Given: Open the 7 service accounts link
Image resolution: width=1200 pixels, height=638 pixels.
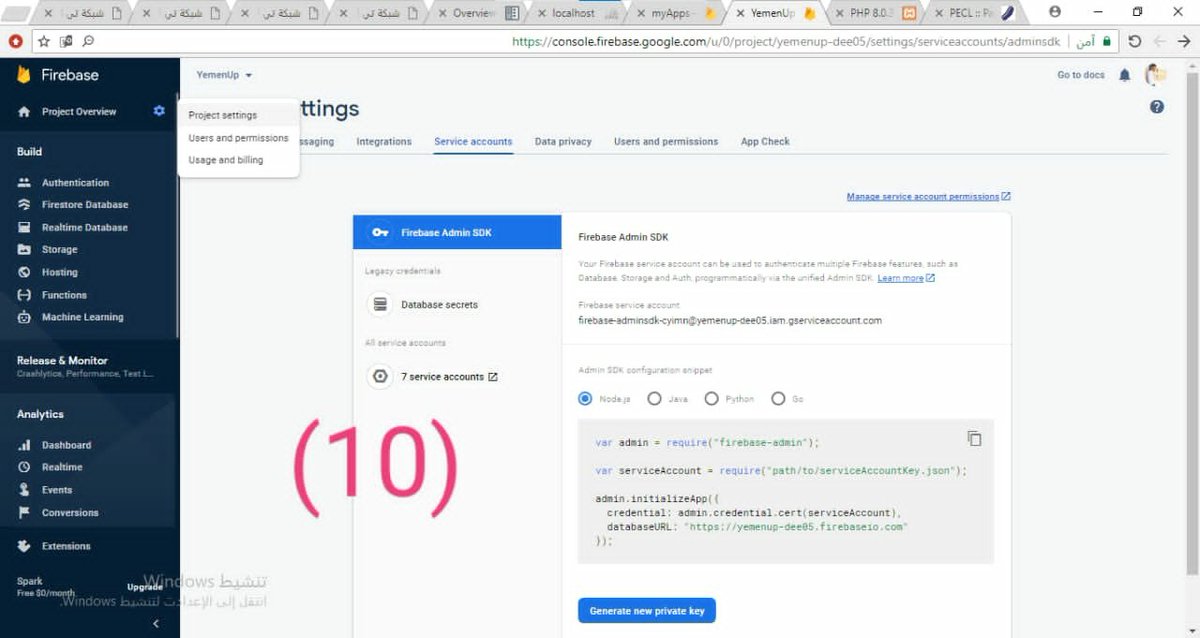Looking at the screenshot, I should pos(449,377).
